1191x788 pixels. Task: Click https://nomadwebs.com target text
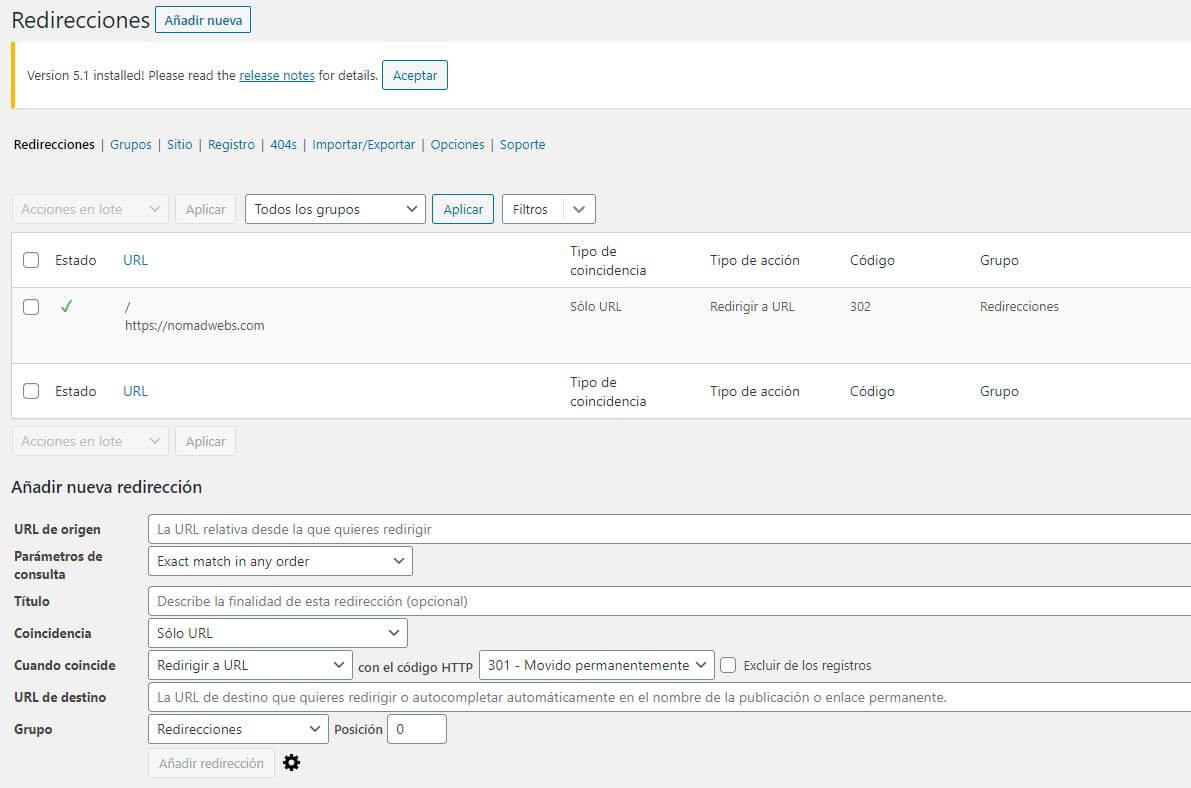(194, 325)
